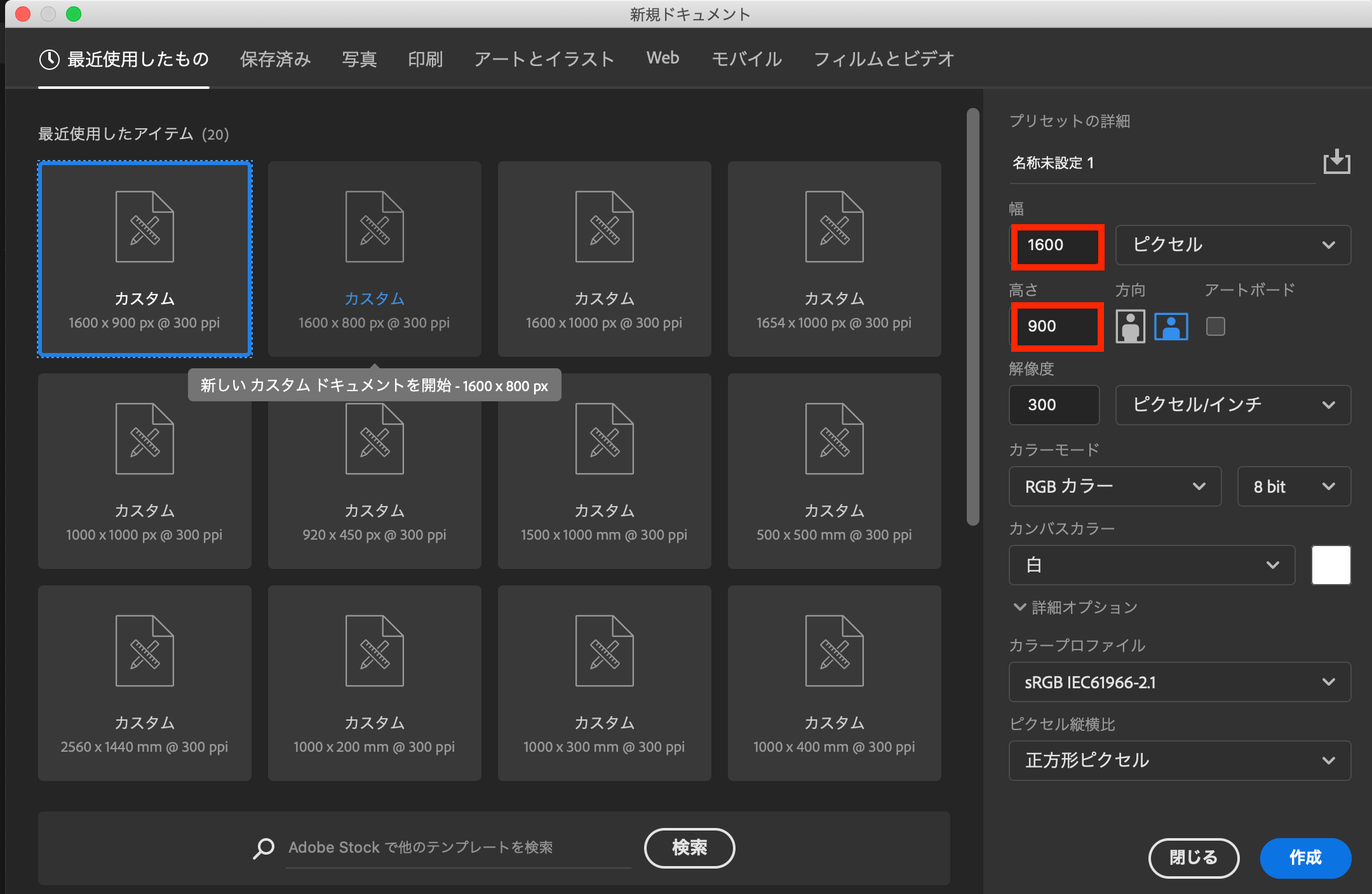The height and width of the screenshot is (894, 1372).
Task: Open the RGB カラー color mode dropdown
Action: (x=1115, y=486)
